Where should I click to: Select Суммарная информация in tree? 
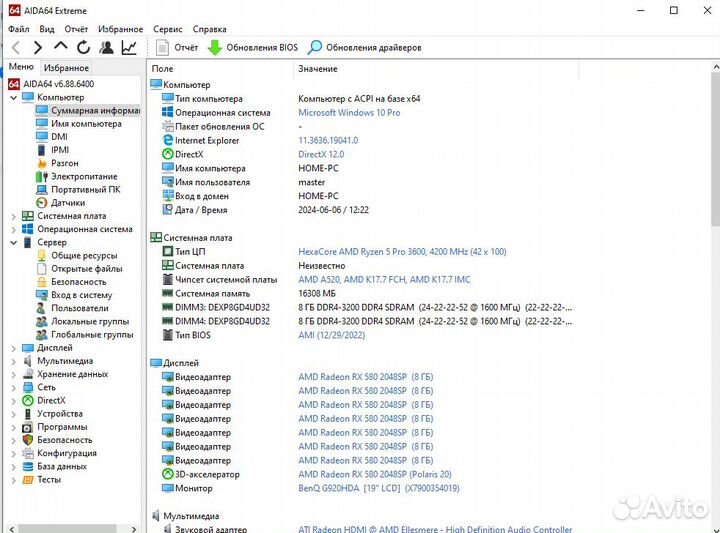pos(88,111)
